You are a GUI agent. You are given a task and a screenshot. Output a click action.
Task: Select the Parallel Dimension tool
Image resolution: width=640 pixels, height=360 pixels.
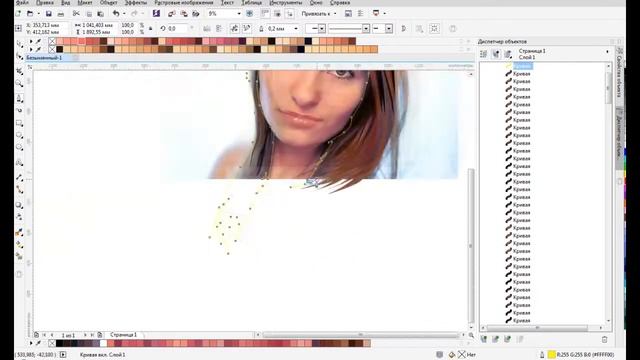[x=19, y=177]
